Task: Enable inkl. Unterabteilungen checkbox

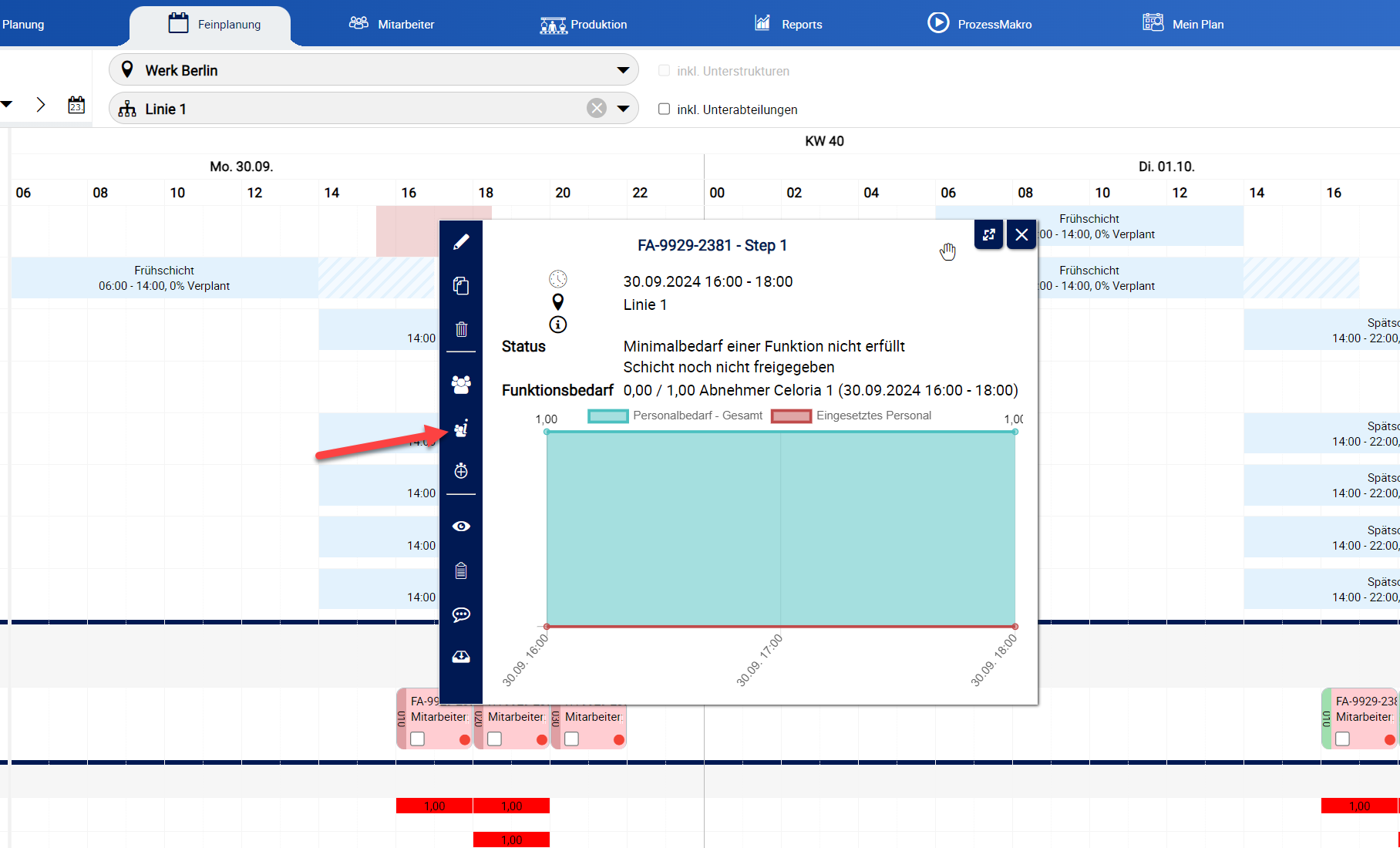Action: point(664,109)
